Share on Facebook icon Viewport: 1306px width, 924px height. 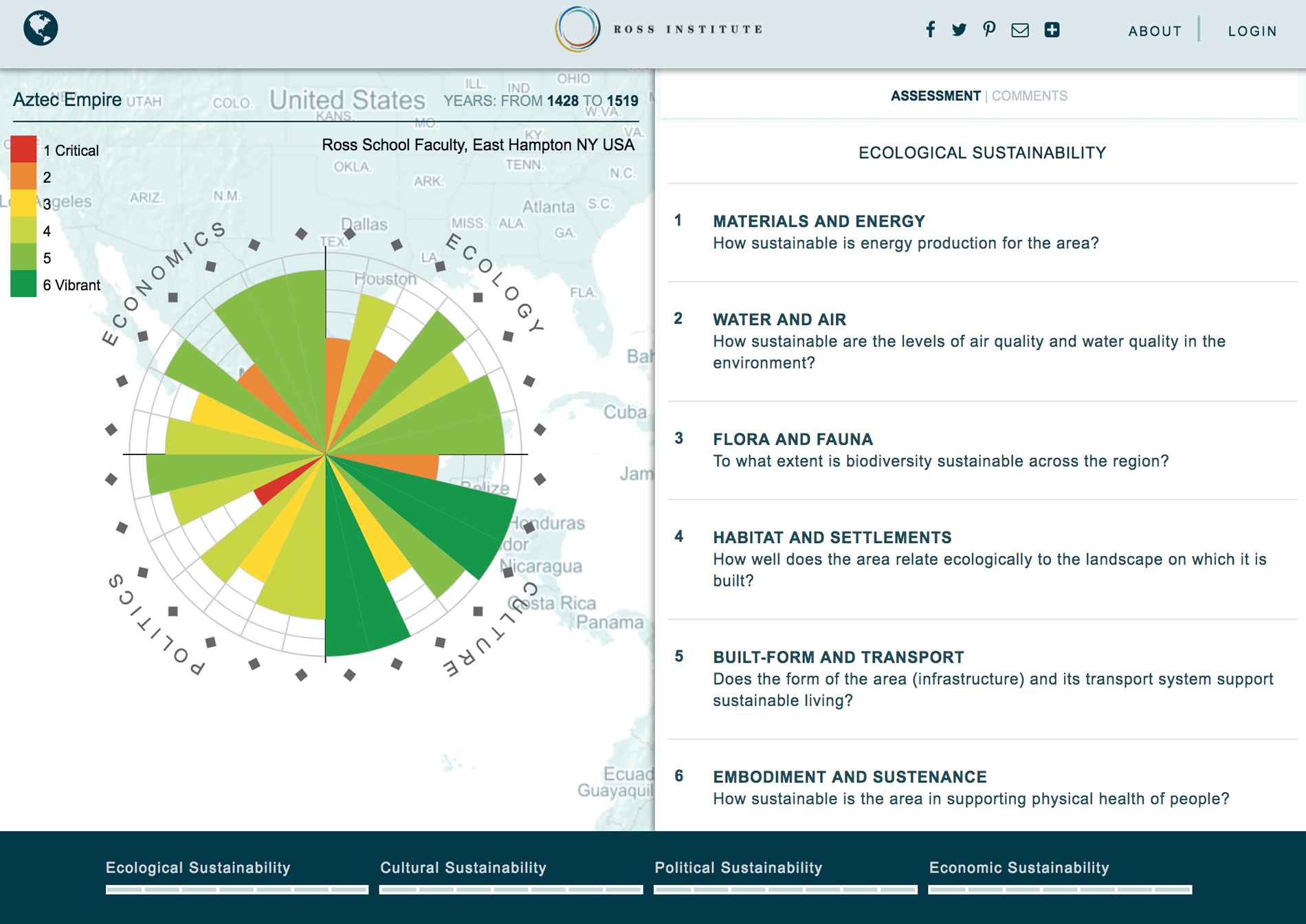click(930, 30)
